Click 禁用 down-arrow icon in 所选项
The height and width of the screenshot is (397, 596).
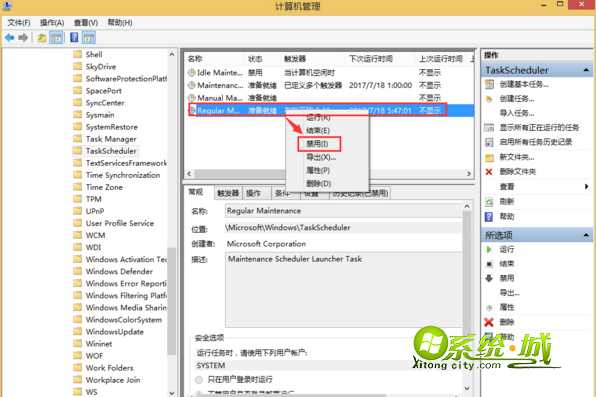tap(489, 278)
